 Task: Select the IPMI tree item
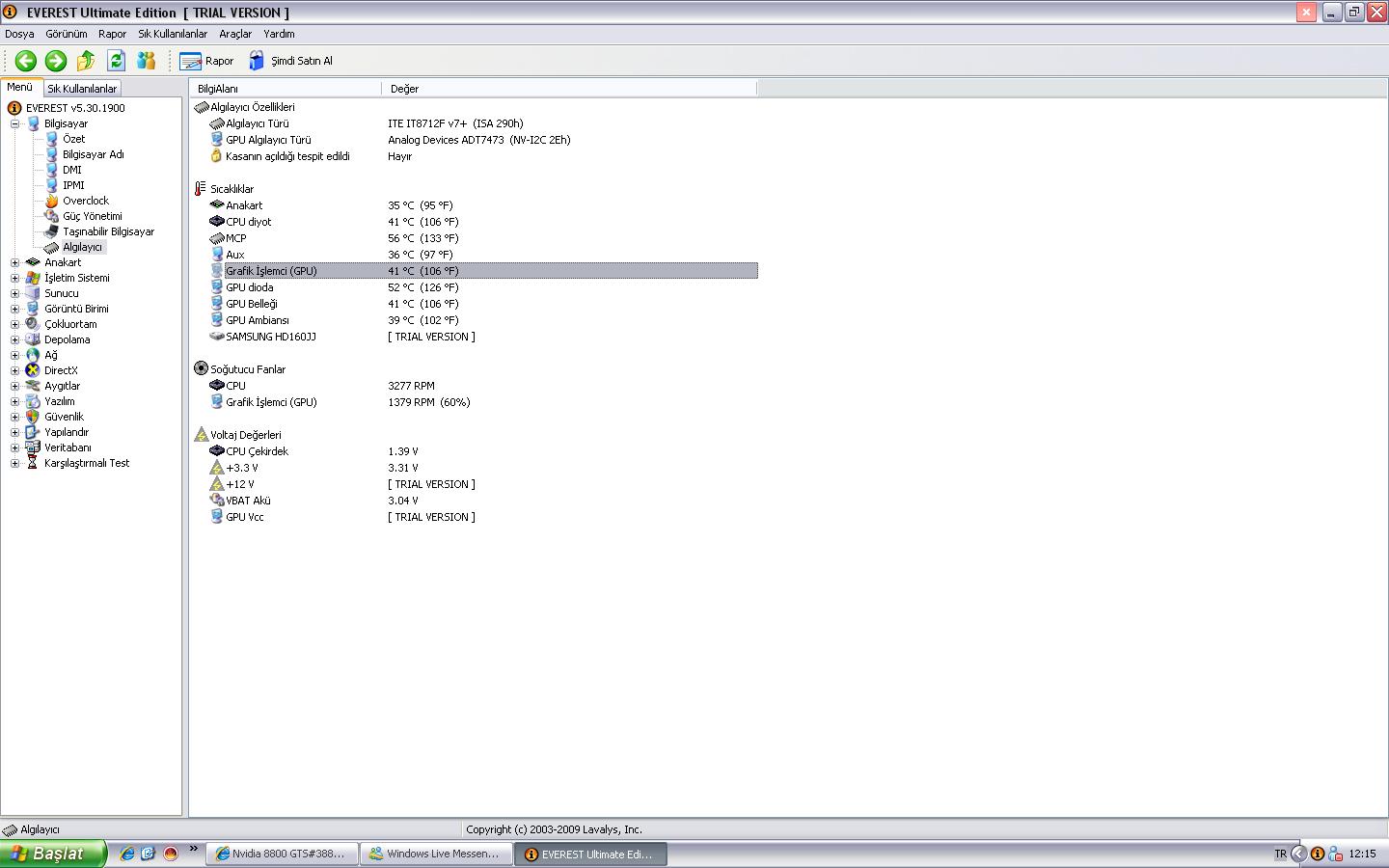tap(73, 185)
